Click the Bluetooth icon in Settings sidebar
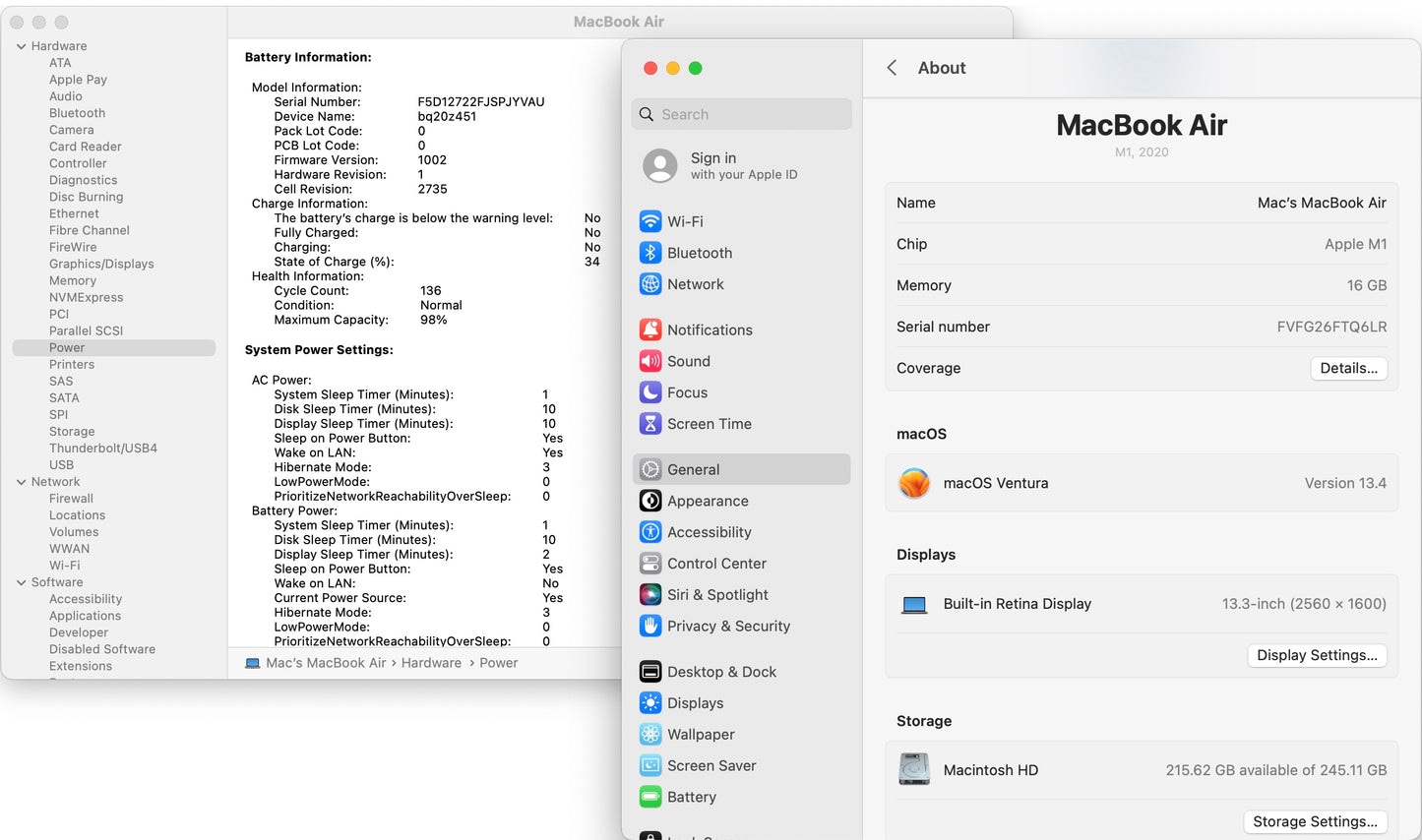 (x=650, y=253)
